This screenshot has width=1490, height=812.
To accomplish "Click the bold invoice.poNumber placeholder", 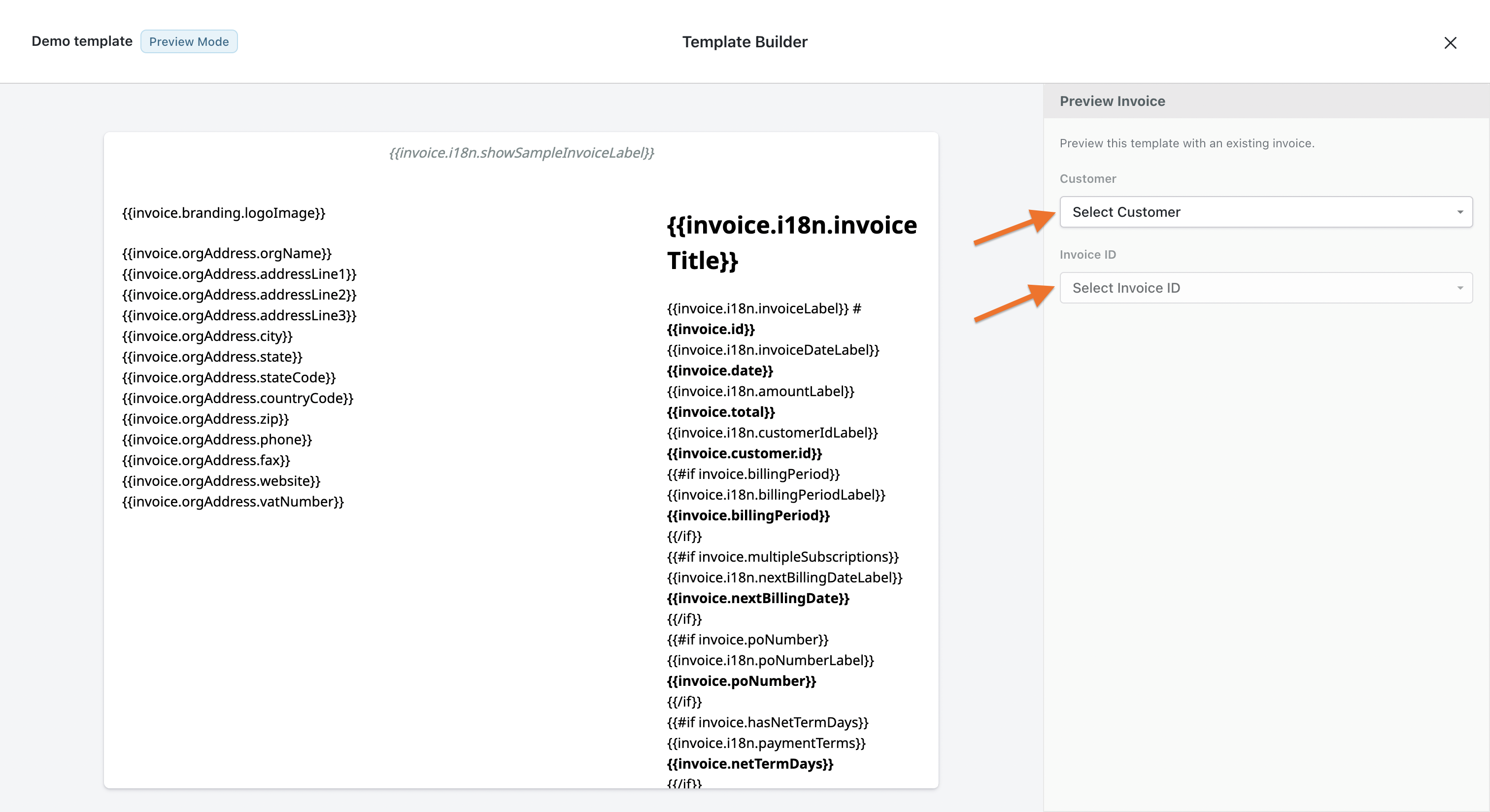I will [x=741, y=681].
